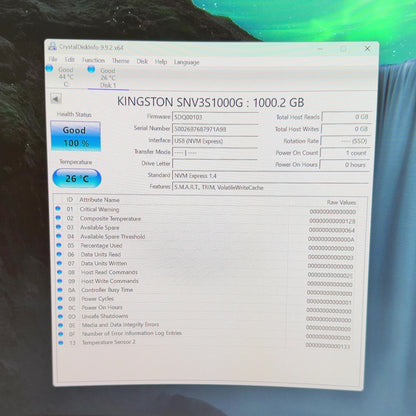Click the Serial Number field

point(215,129)
